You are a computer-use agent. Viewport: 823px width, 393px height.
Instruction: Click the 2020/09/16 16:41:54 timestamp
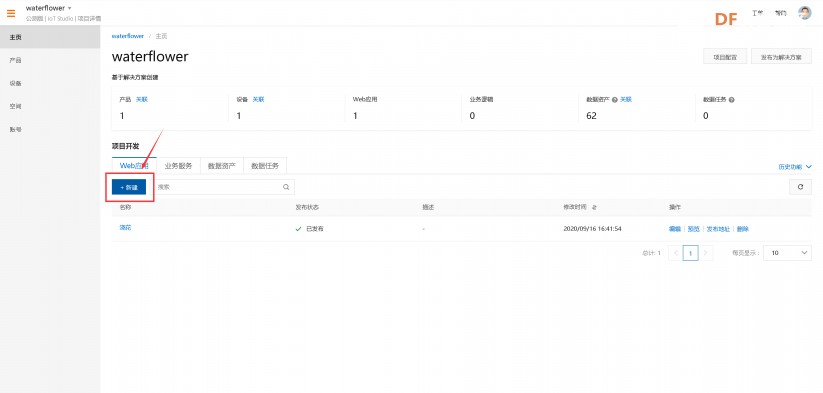(x=593, y=229)
